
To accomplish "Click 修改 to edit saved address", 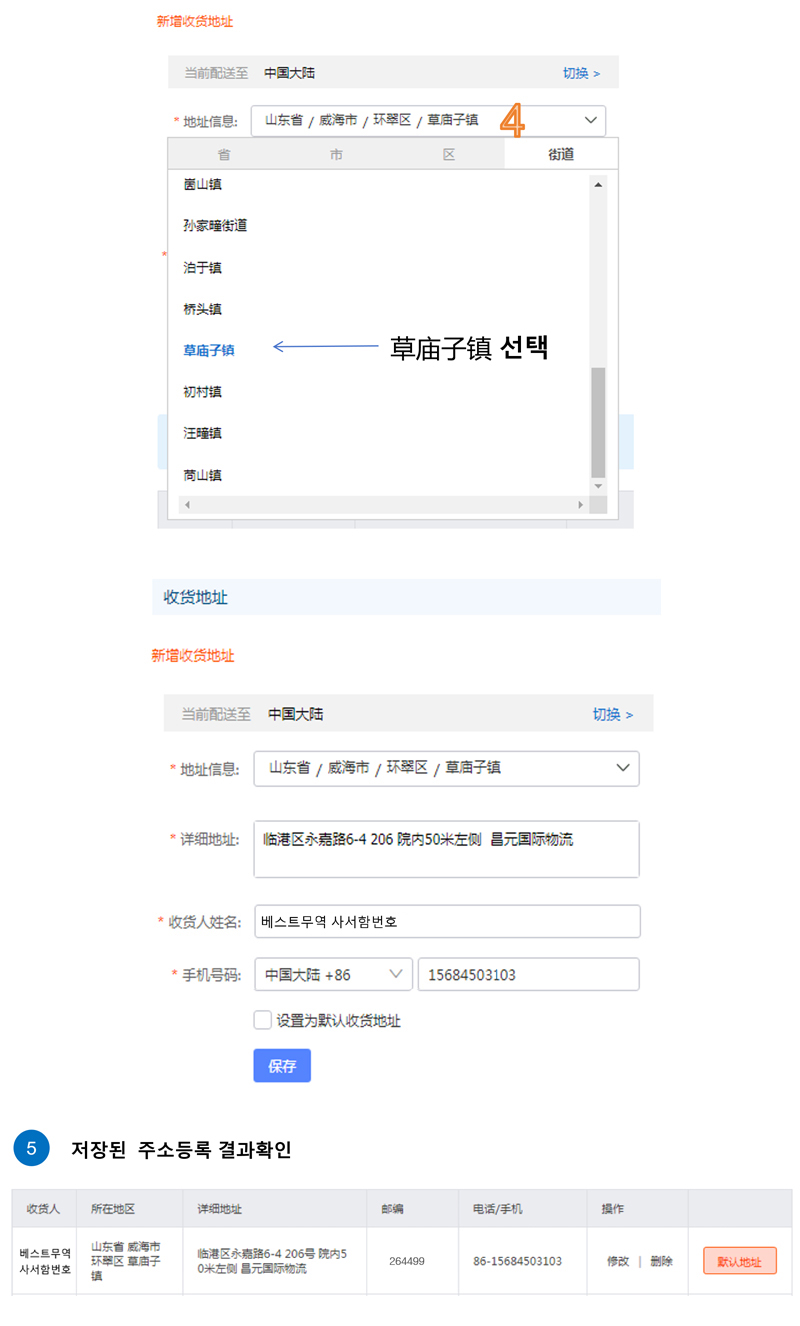I will [618, 1261].
